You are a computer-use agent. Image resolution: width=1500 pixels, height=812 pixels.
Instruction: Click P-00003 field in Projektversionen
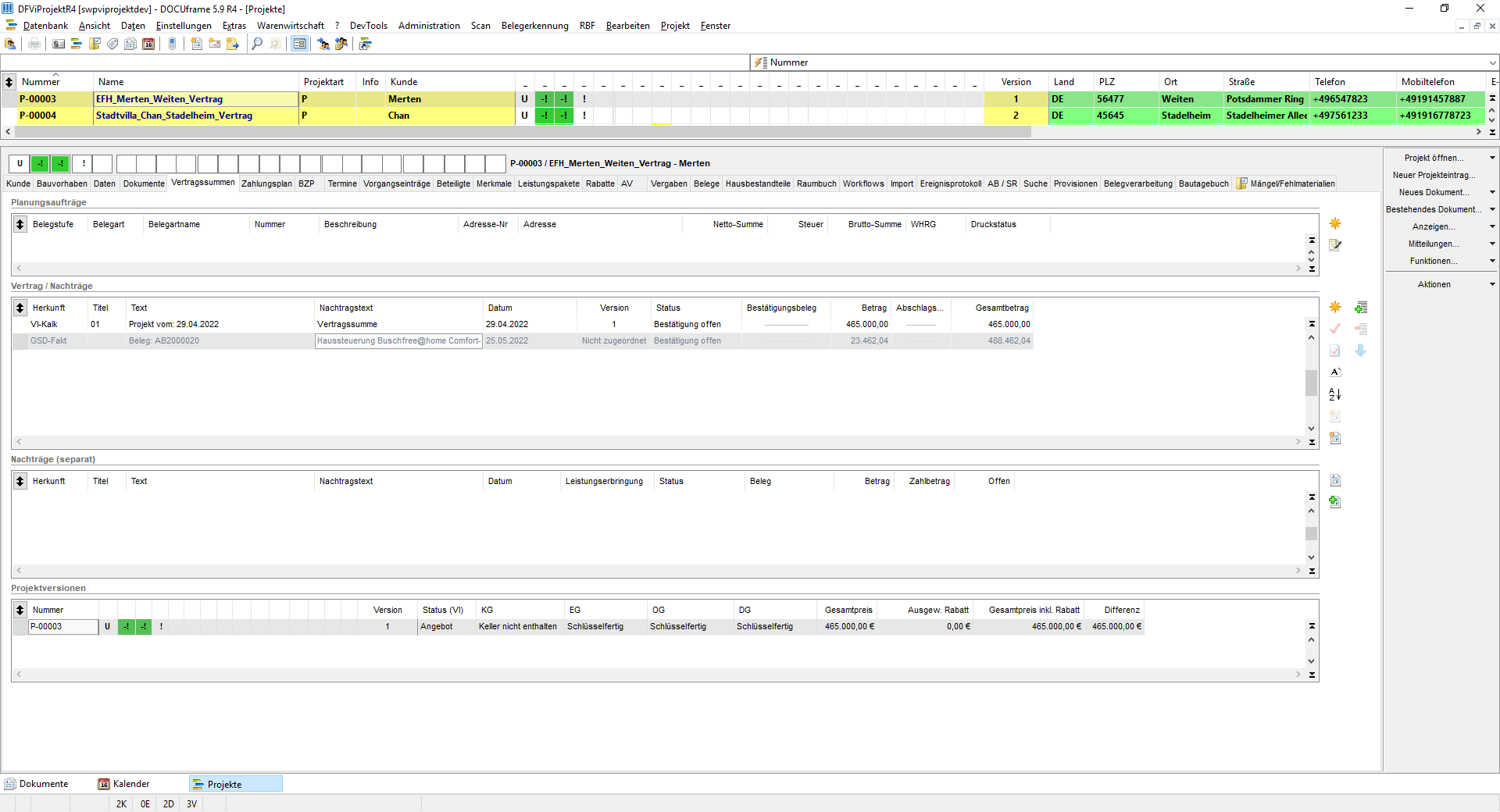pyautogui.click(x=63, y=627)
